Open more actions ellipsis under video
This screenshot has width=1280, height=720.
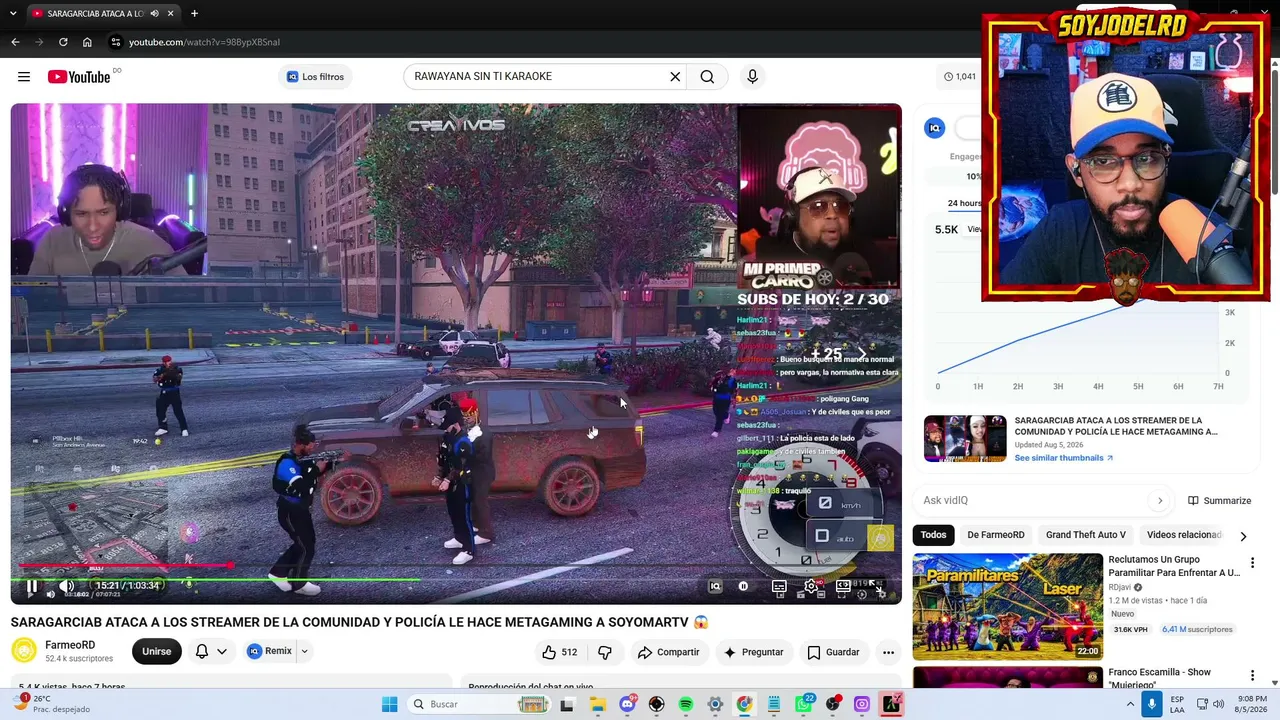click(888, 652)
